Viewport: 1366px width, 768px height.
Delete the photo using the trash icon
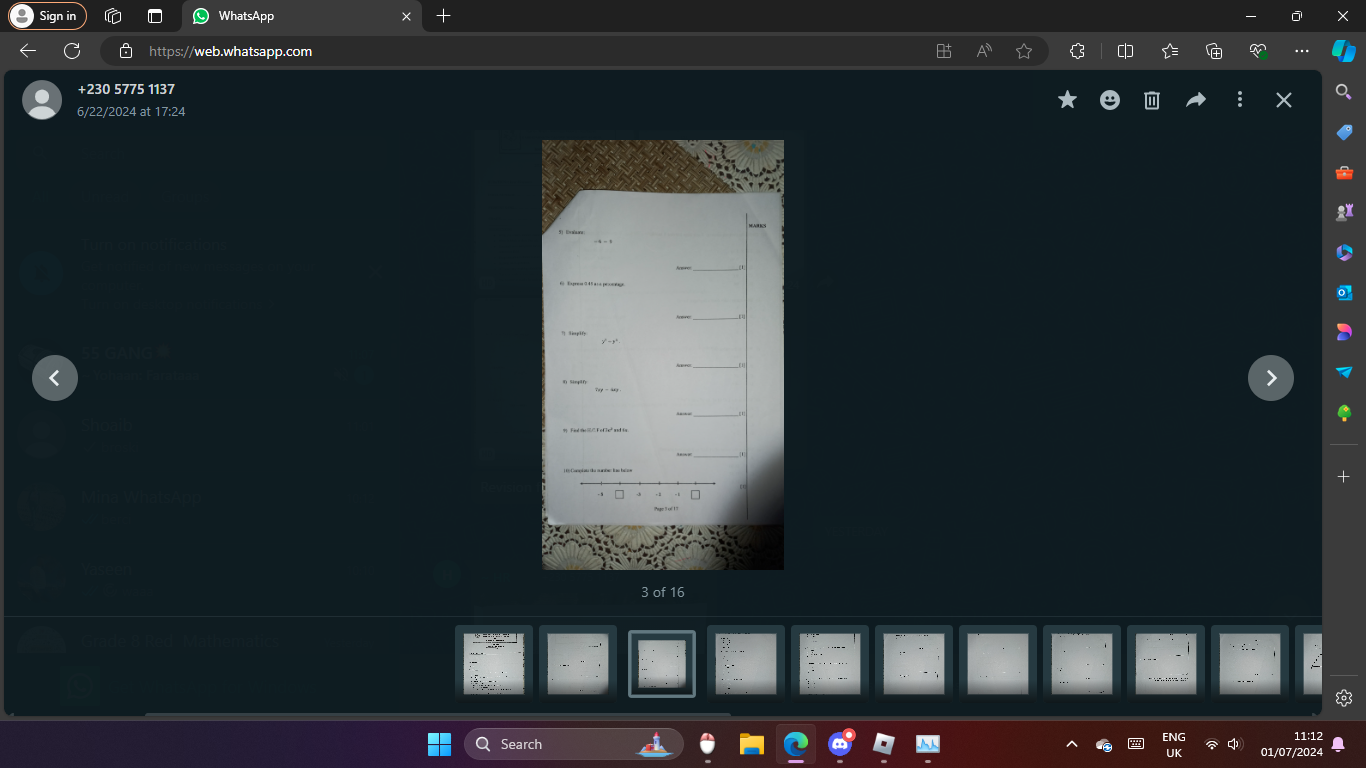tap(1152, 100)
